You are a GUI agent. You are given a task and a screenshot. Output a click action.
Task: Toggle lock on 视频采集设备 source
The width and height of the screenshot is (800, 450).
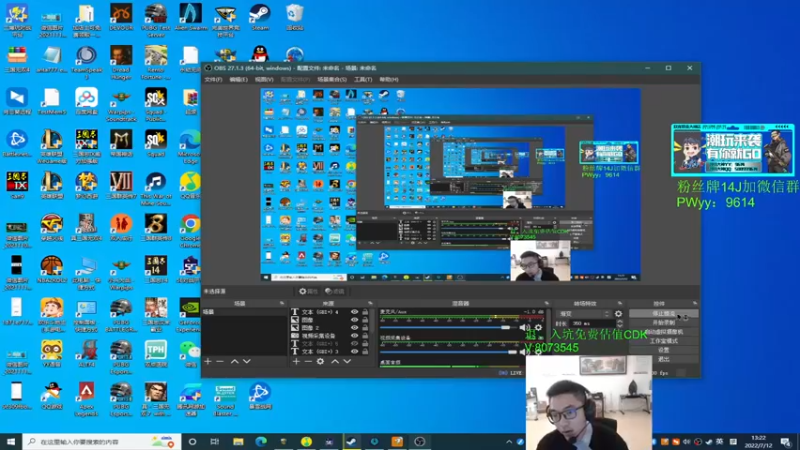365,336
